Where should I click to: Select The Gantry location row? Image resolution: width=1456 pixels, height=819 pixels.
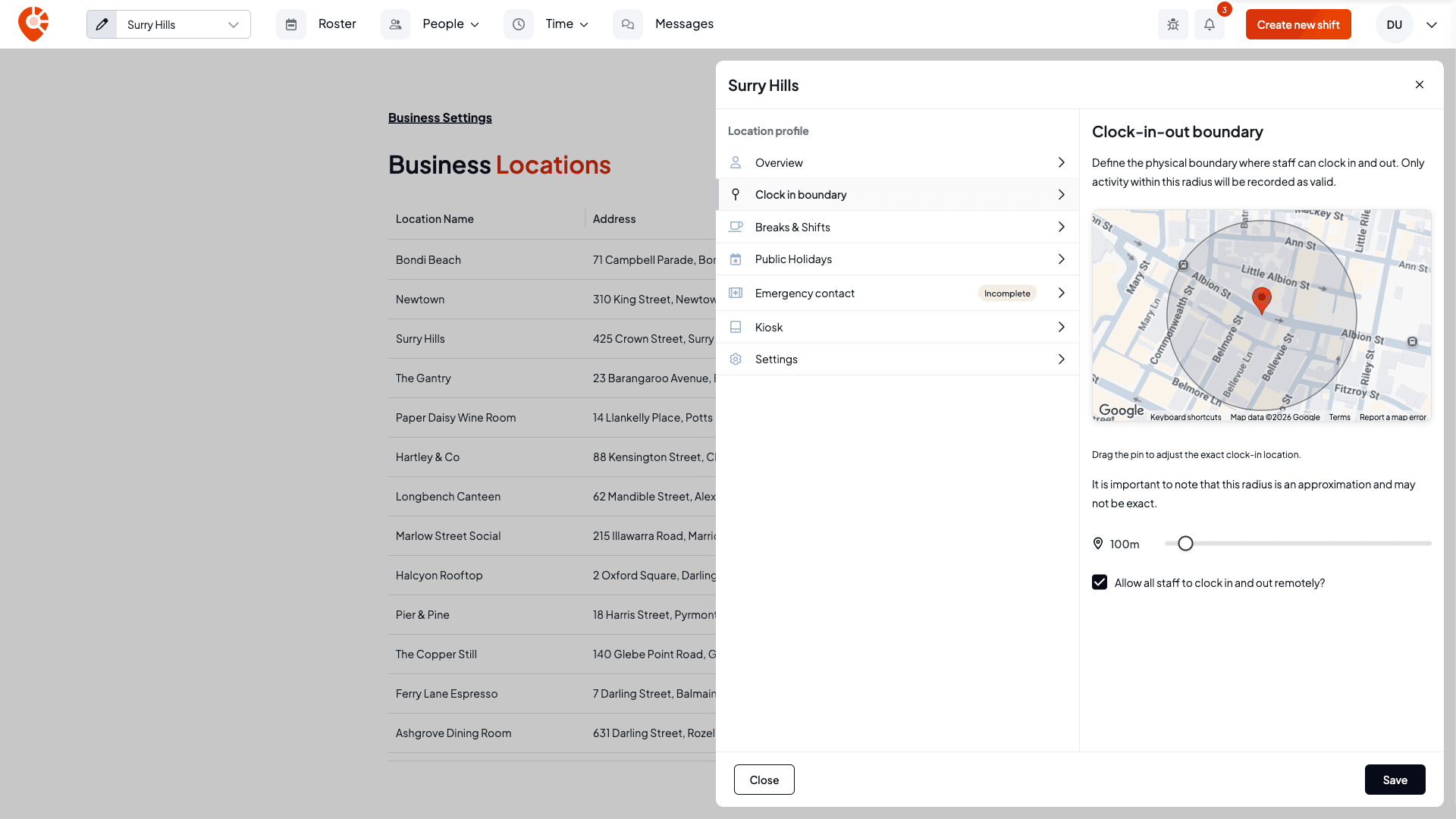click(552, 378)
